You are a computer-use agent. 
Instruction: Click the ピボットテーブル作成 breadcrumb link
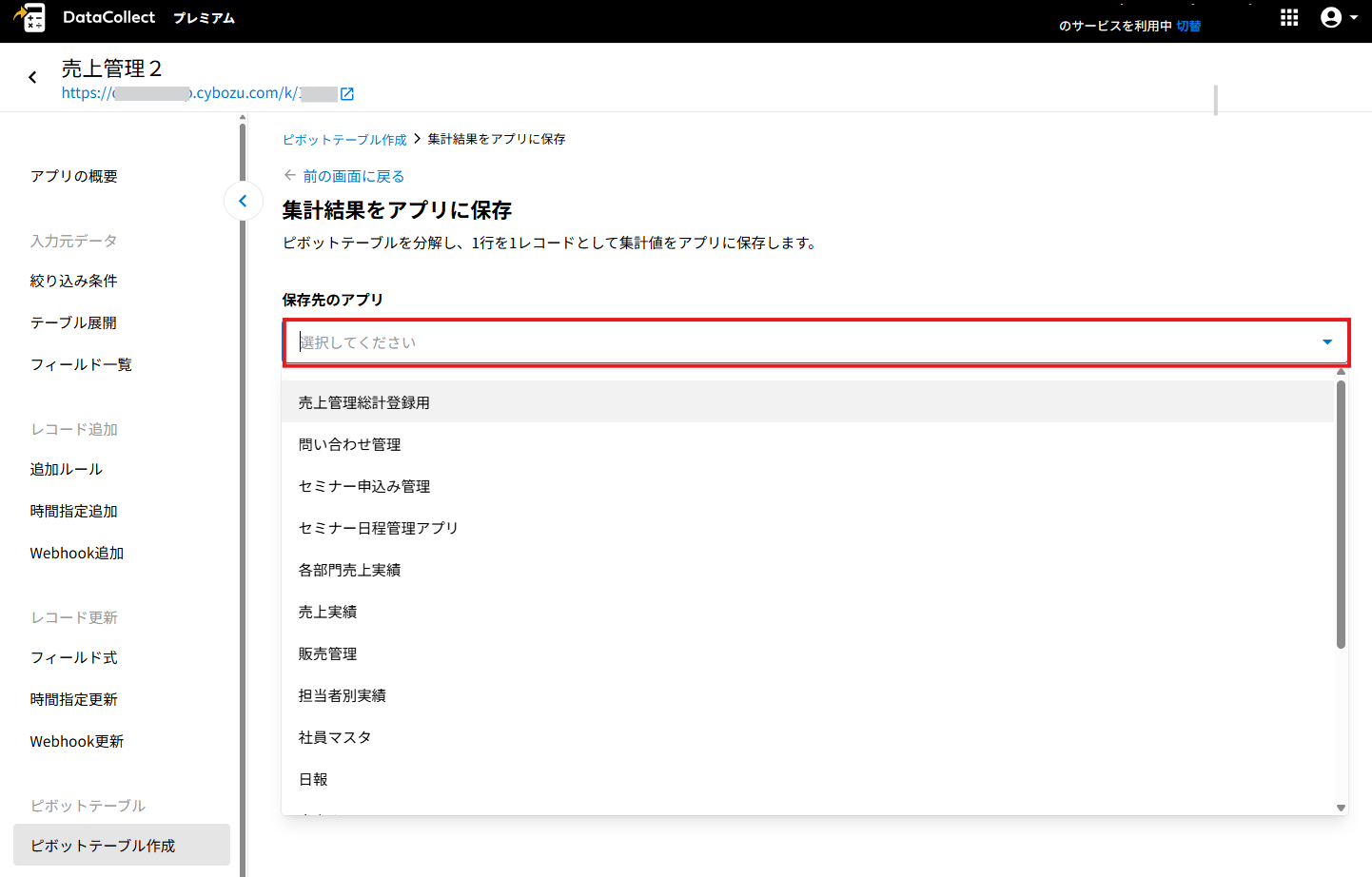click(344, 140)
